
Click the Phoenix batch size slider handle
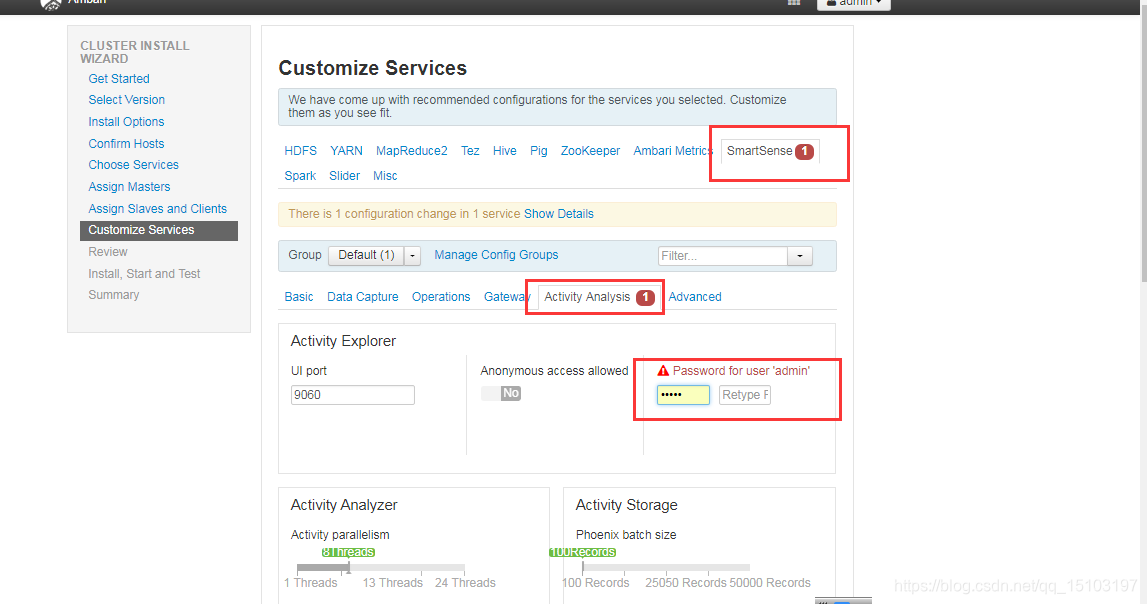[583, 567]
